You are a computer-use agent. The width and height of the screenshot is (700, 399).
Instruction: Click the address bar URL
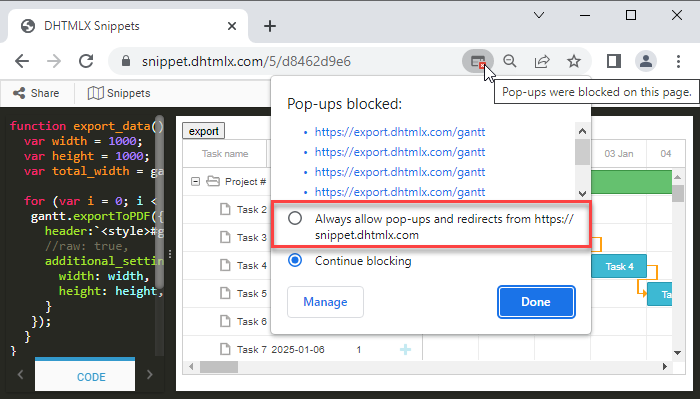click(246, 61)
